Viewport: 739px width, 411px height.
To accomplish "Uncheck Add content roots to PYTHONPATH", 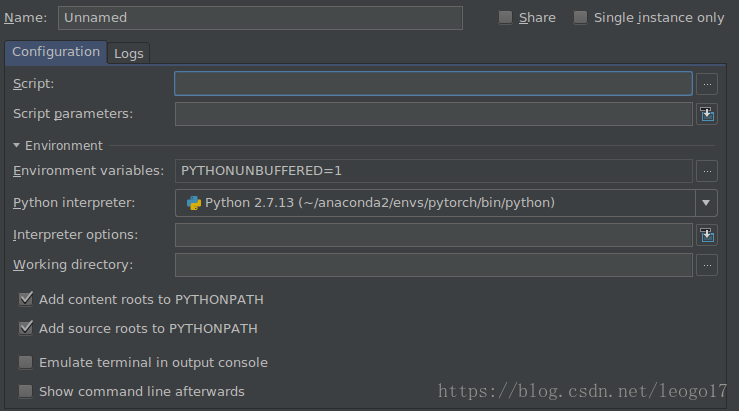I will click(25, 299).
